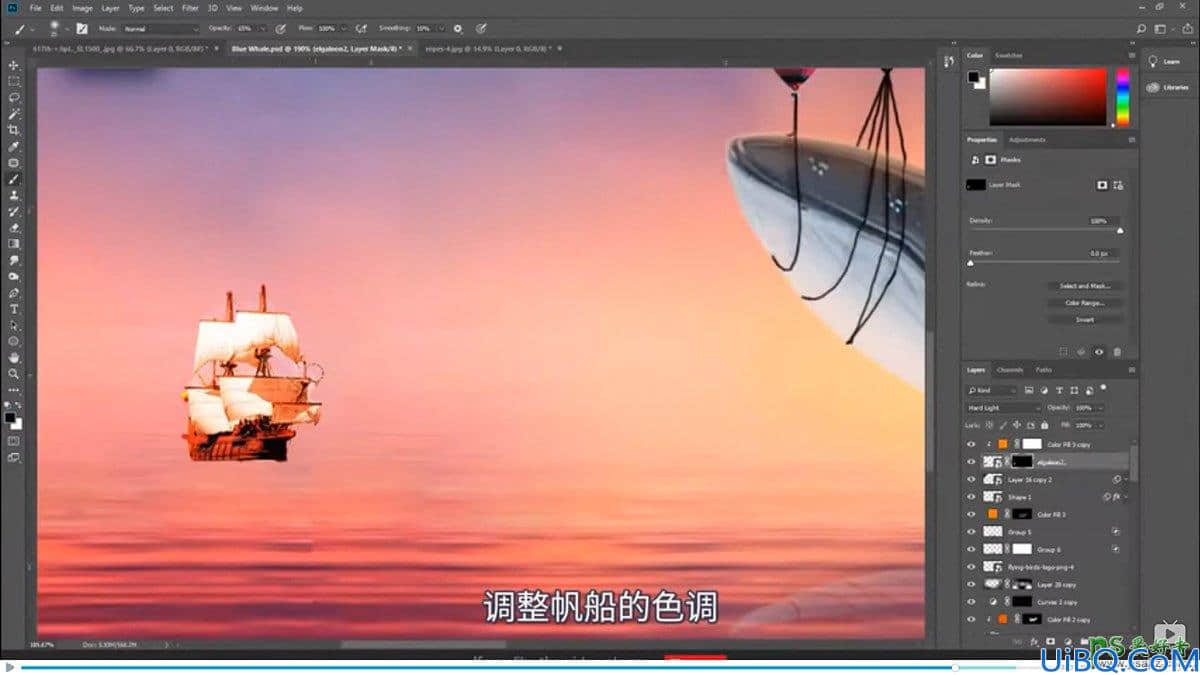Open the layer Kind filter dropdown

[x=991, y=390]
